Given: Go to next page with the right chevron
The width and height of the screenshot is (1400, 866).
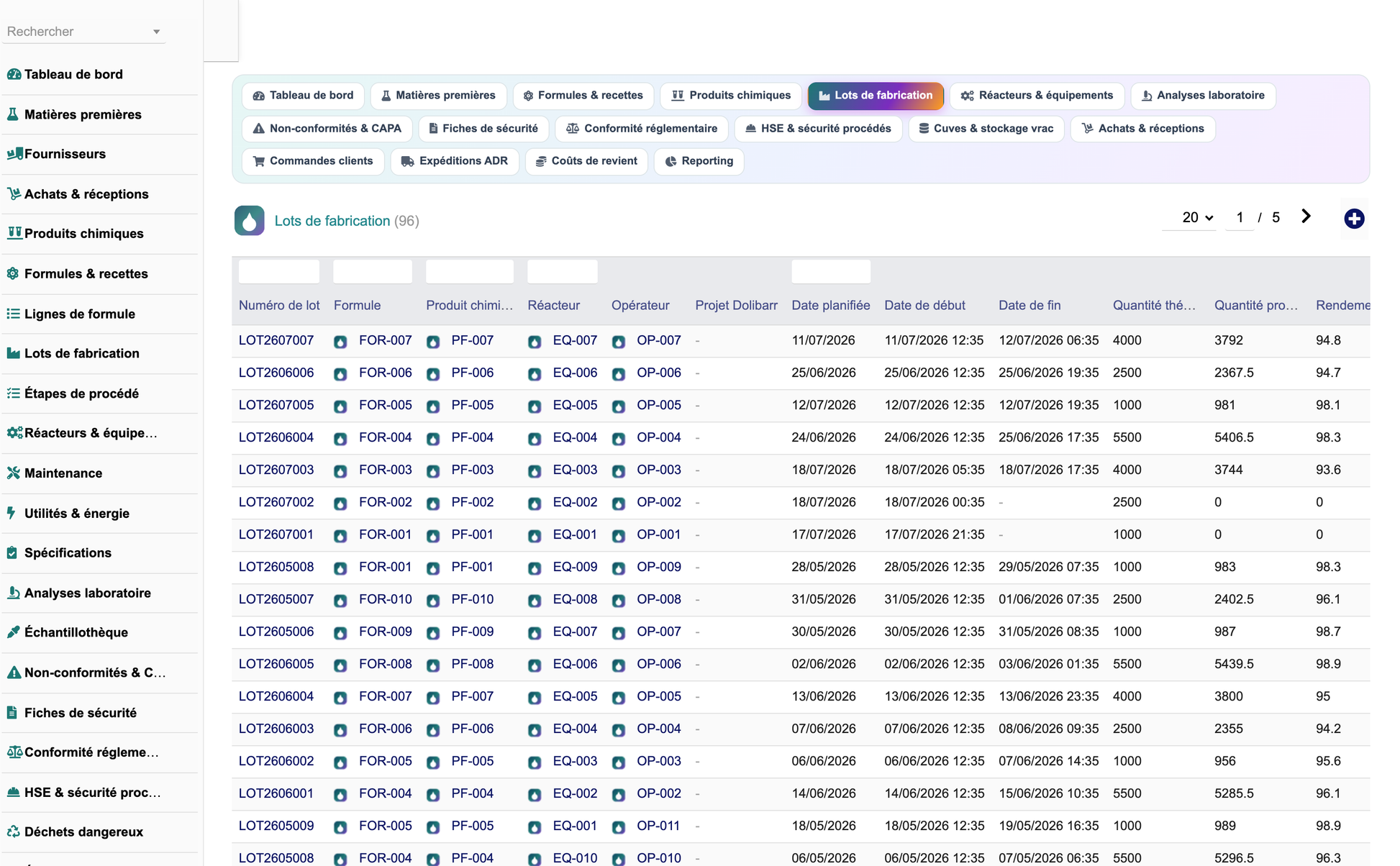Looking at the screenshot, I should [x=1306, y=216].
